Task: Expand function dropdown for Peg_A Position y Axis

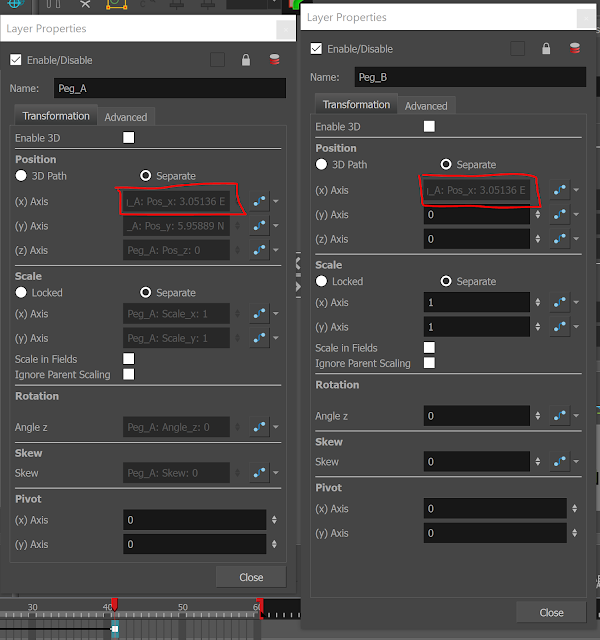Action: pyautogui.click(x=276, y=226)
